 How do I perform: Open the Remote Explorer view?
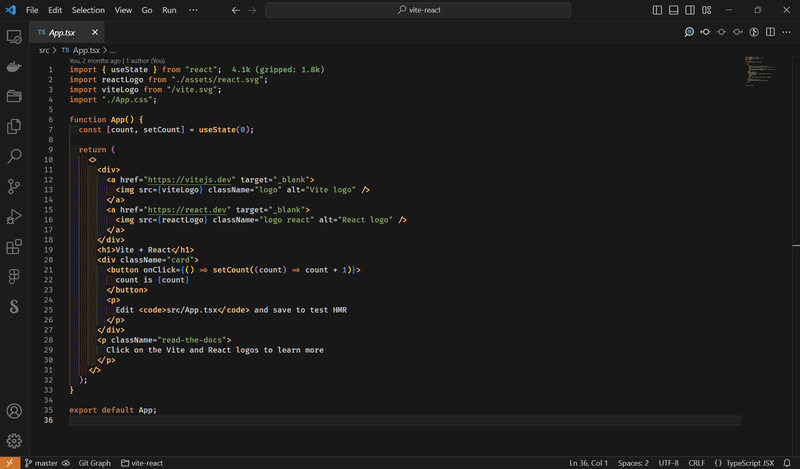click(14, 37)
